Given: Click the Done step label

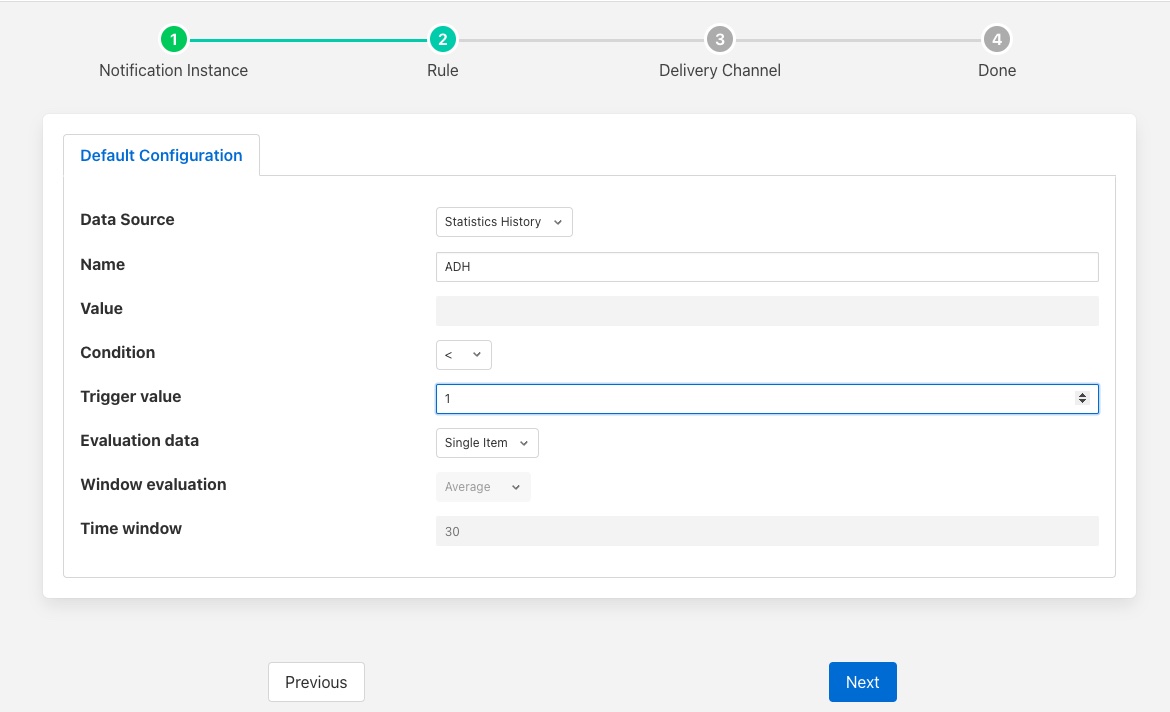Looking at the screenshot, I should pos(996,71).
